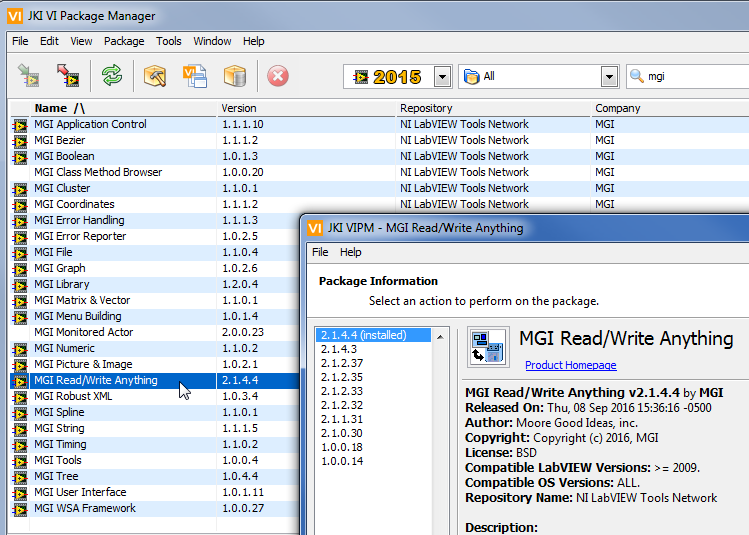Select version 2.1.2.32 in list

click(374, 405)
